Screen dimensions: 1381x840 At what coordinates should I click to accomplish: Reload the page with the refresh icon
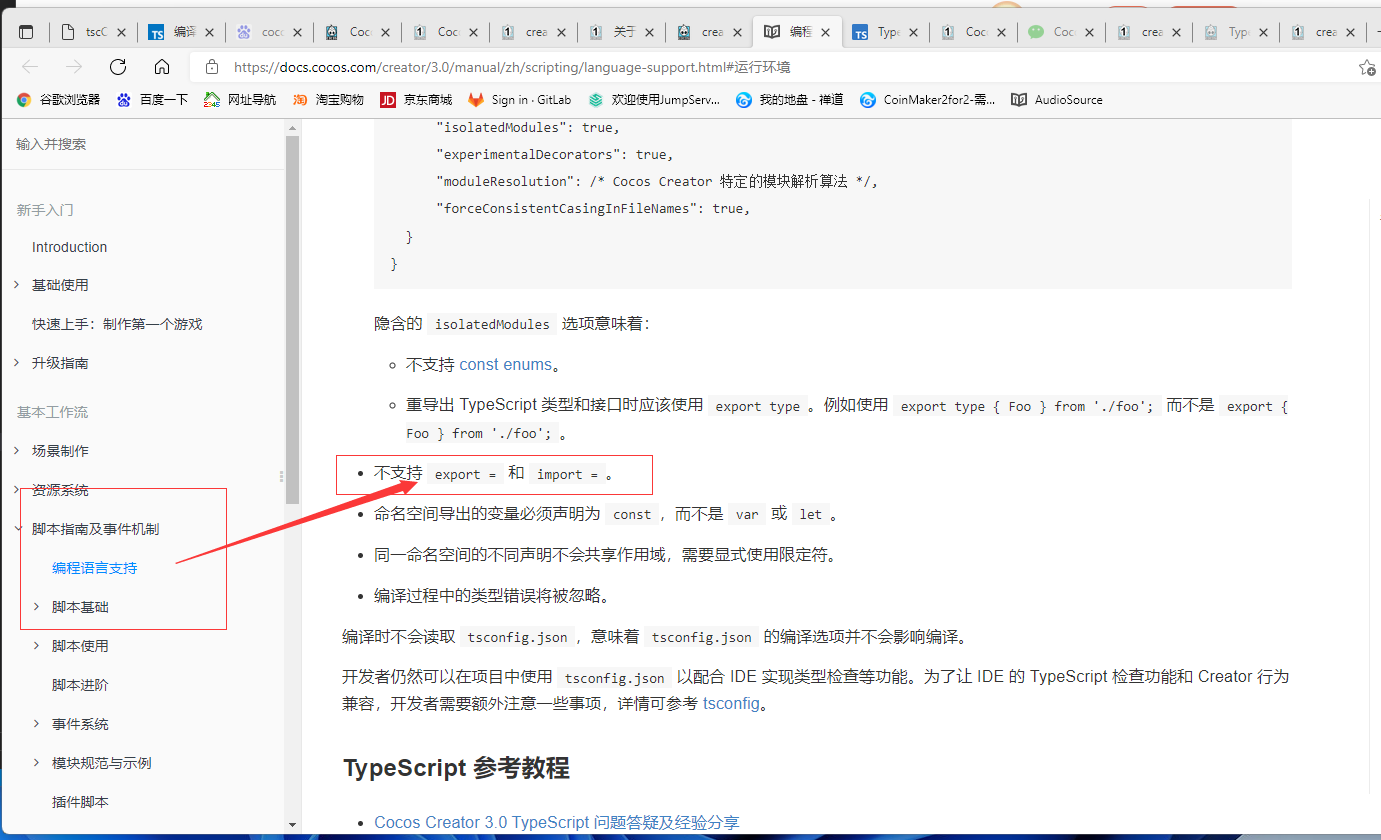118,67
